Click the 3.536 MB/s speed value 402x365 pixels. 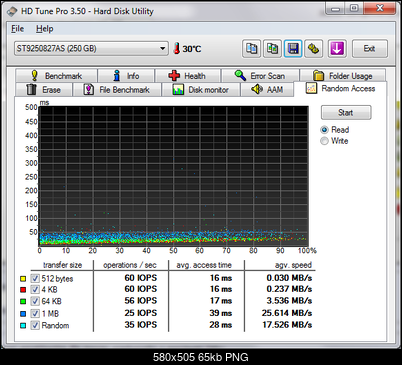[289, 301]
